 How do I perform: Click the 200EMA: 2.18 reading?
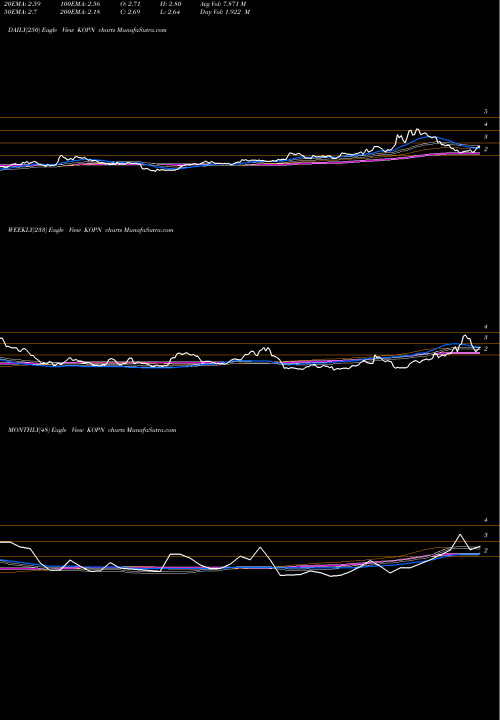80,12
